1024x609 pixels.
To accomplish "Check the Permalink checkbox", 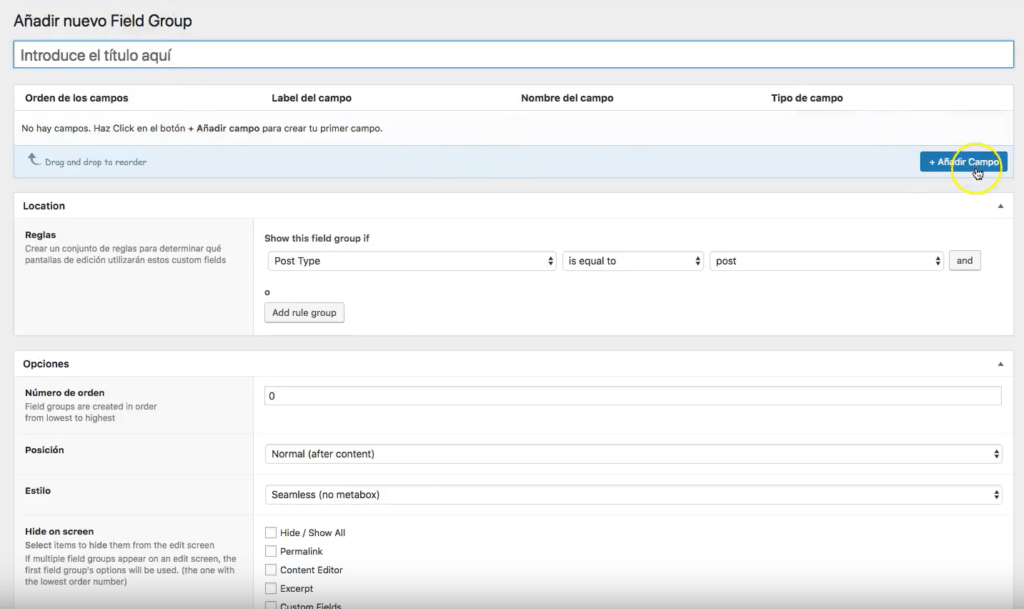I will click(x=270, y=552).
